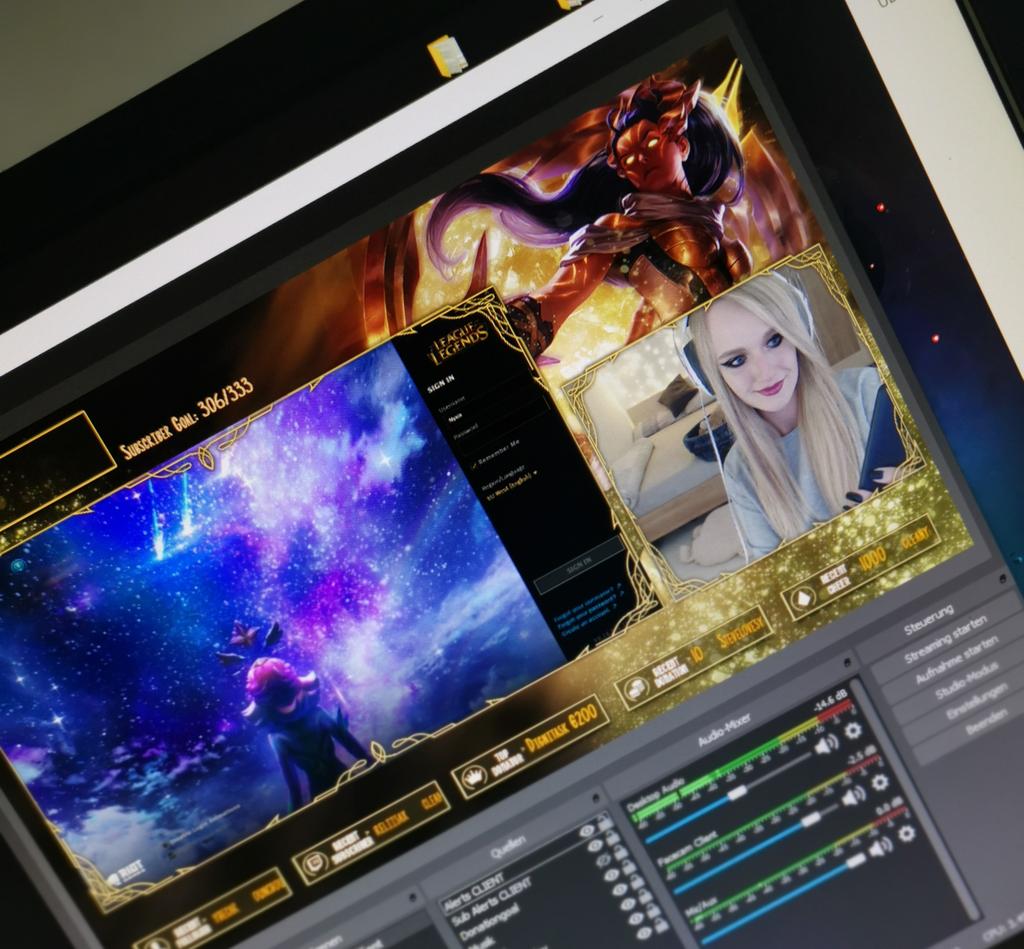Click the Recent Cheer 1000 value
Image resolution: width=1024 pixels, height=949 pixels.
872,558
